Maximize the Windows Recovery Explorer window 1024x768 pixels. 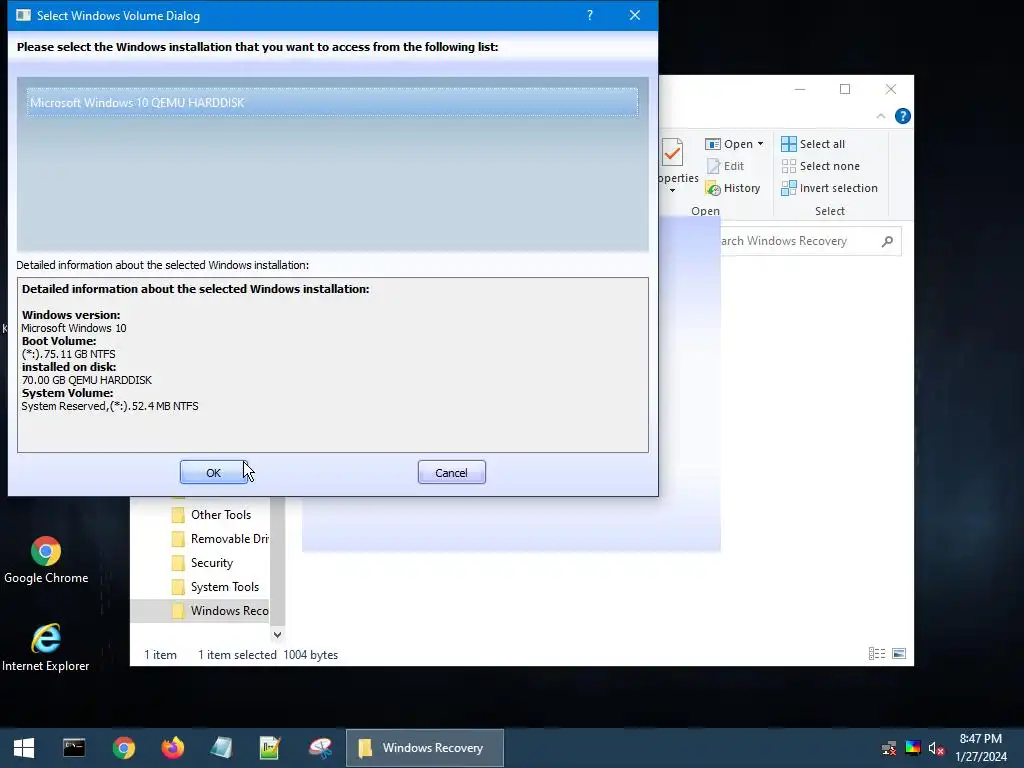tap(845, 89)
